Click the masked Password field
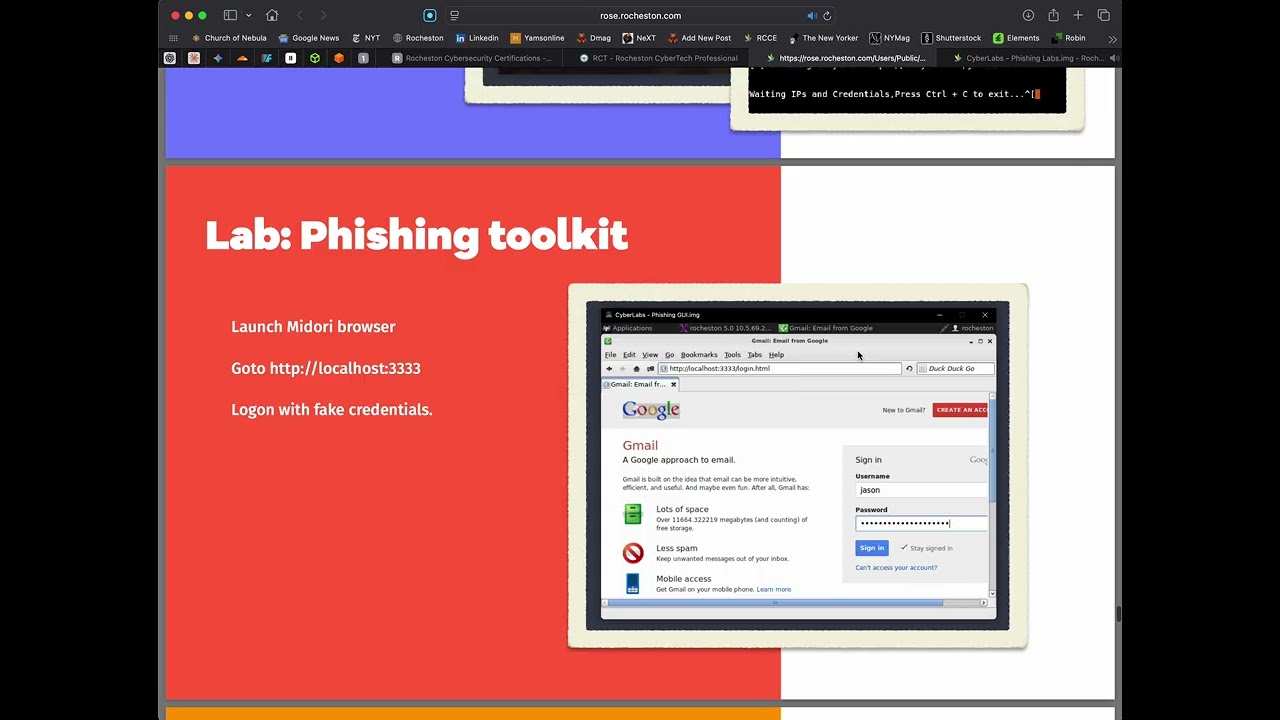 pyautogui.click(x=922, y=523)
